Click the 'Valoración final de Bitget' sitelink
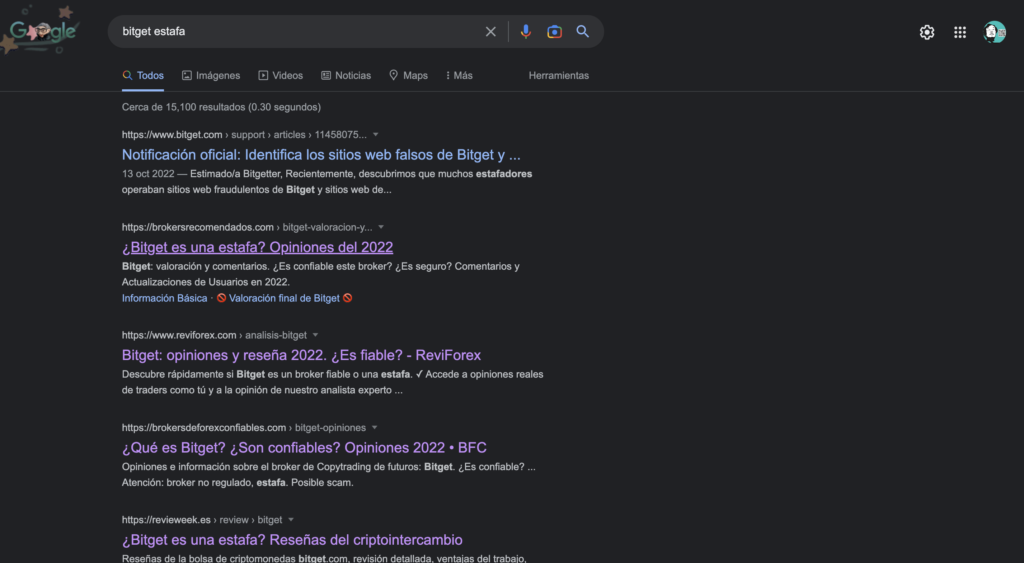This screenshot has height=563, width=1024. (x=284, y=298)
